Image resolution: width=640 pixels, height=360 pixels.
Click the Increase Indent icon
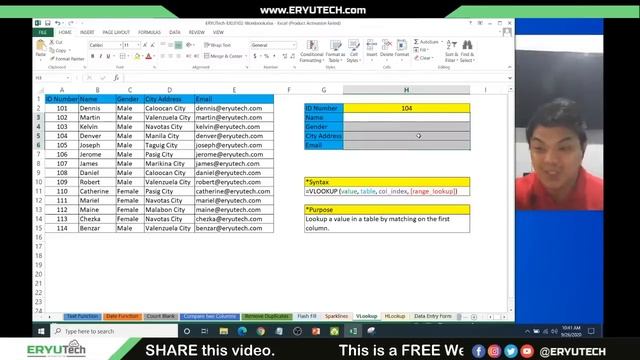pyautogui.click(x=196, y=56)
